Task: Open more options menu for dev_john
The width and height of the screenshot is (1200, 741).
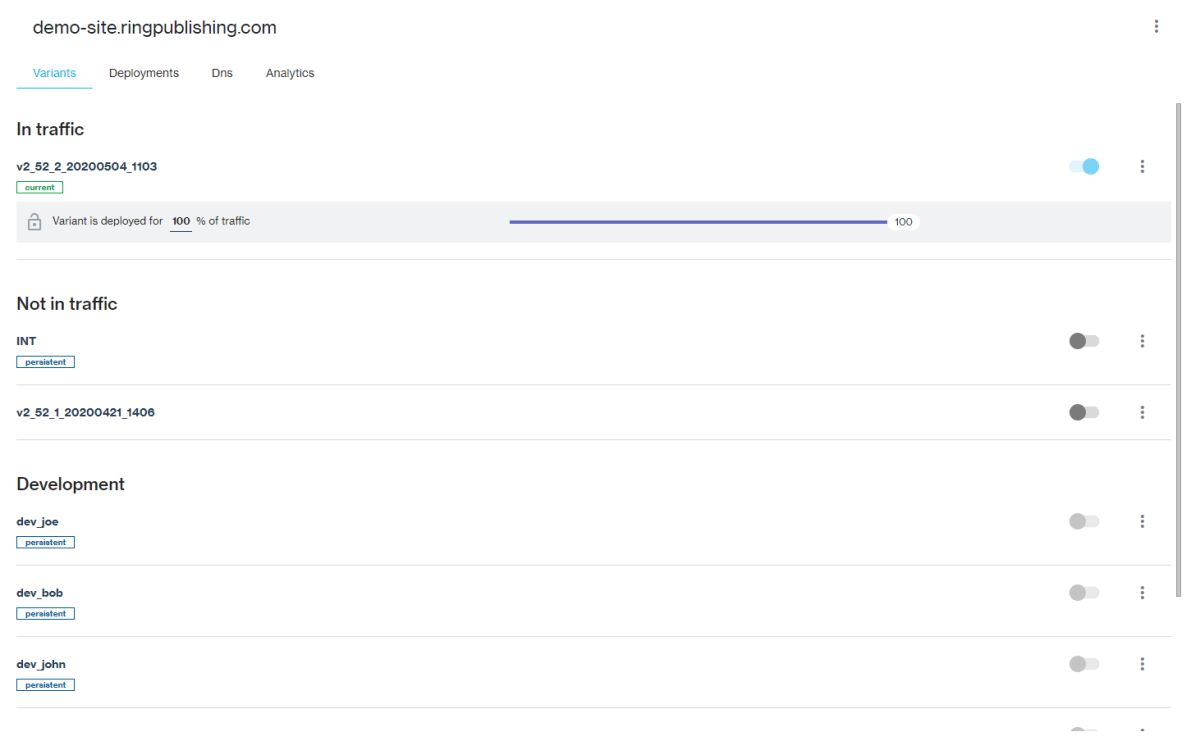Action: click(1143, 664)
